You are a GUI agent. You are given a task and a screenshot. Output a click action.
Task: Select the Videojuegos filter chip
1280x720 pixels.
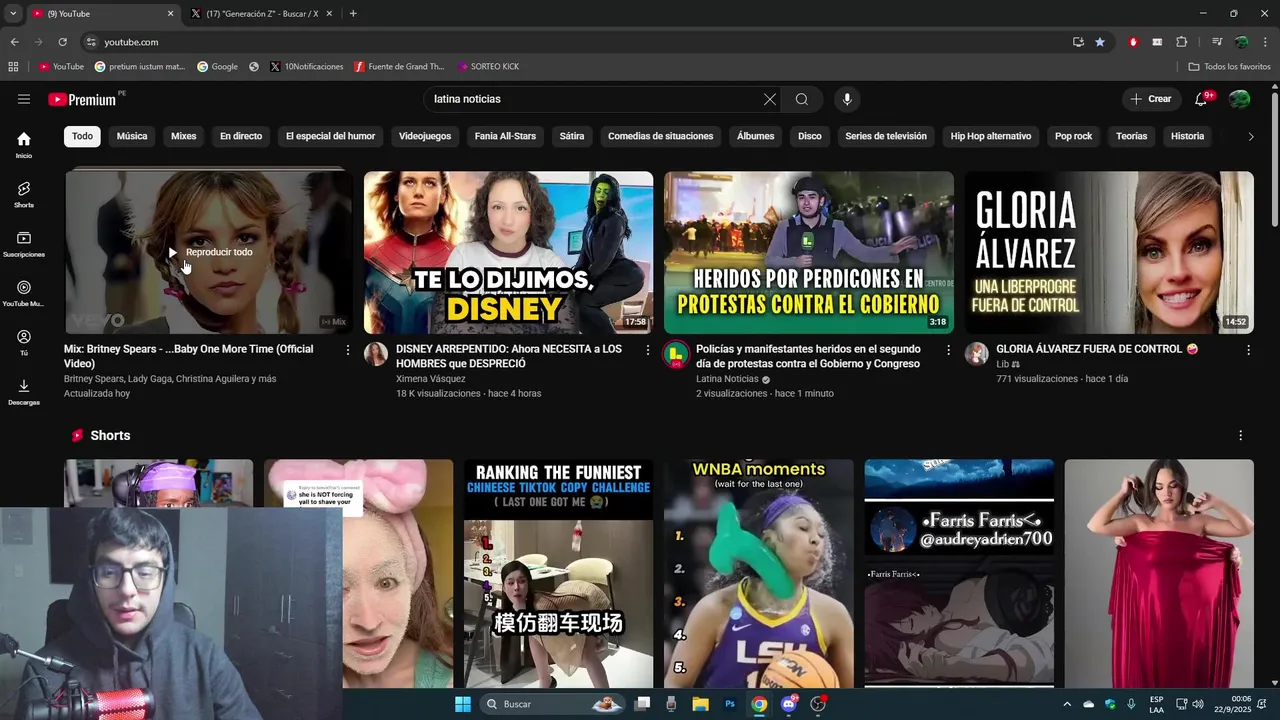tap(425, 136)
